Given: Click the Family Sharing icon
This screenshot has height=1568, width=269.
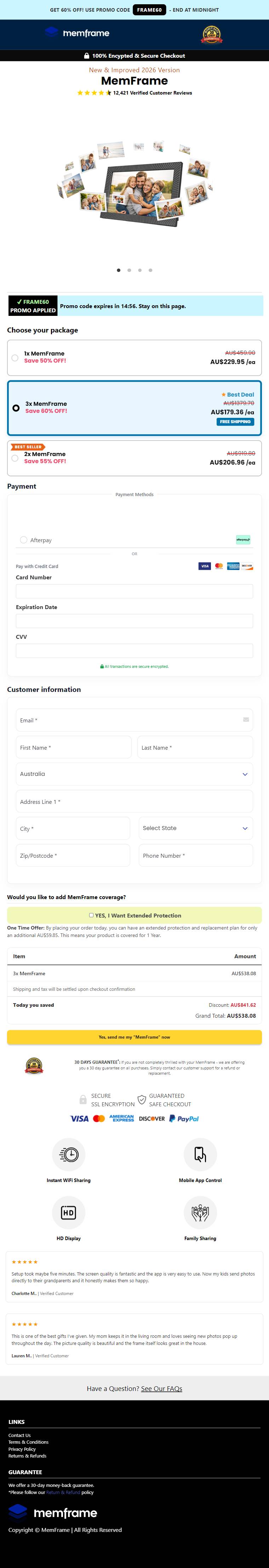Looking at the screenshot, I should [x=200, y=1212].
